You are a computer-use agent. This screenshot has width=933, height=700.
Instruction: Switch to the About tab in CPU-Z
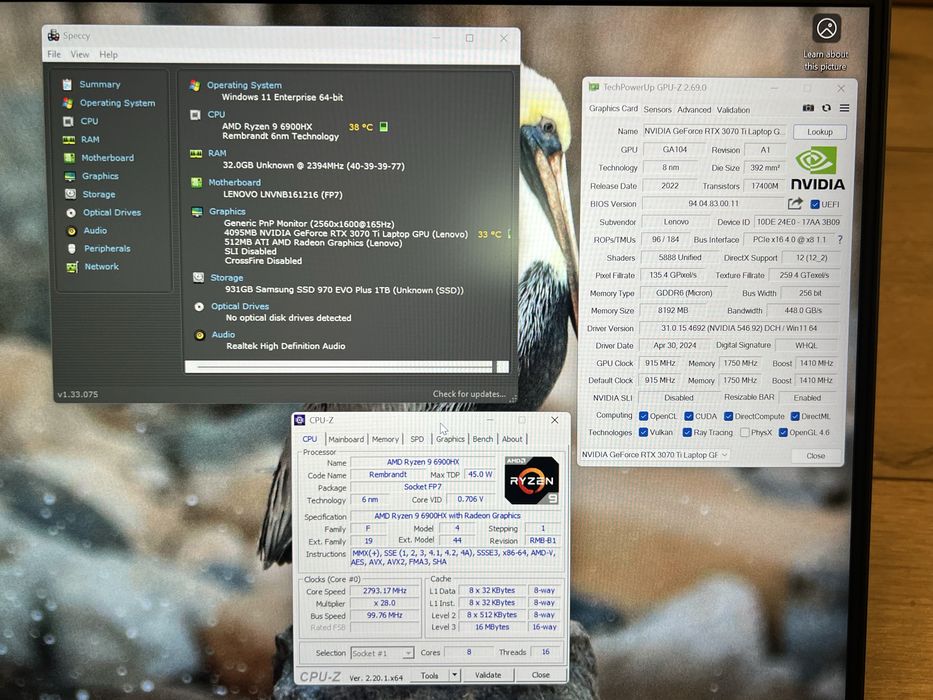coord(512,439)
